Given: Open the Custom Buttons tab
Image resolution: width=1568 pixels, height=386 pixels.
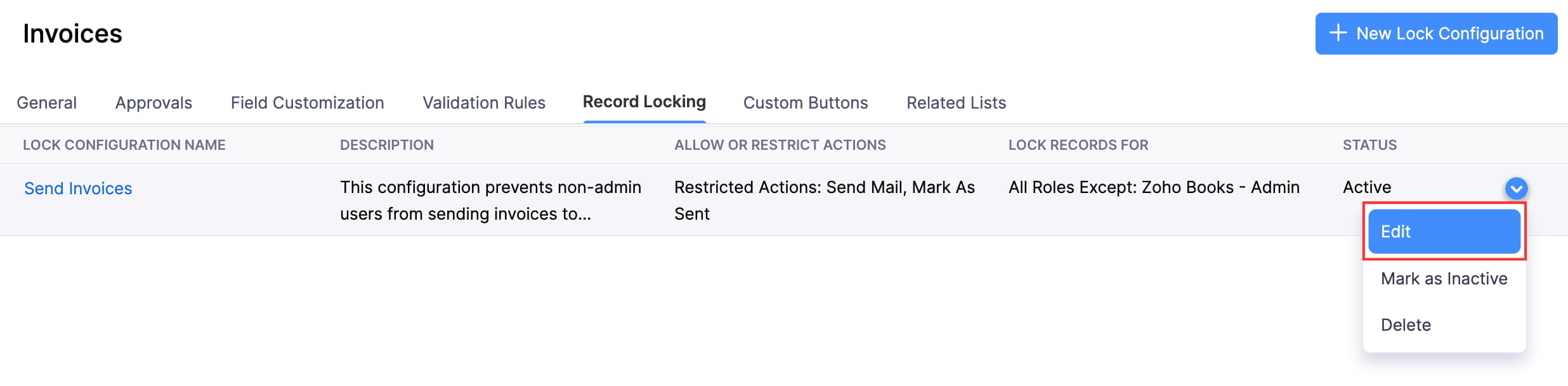Looking at the screenshot, I should tap(806, 102).
